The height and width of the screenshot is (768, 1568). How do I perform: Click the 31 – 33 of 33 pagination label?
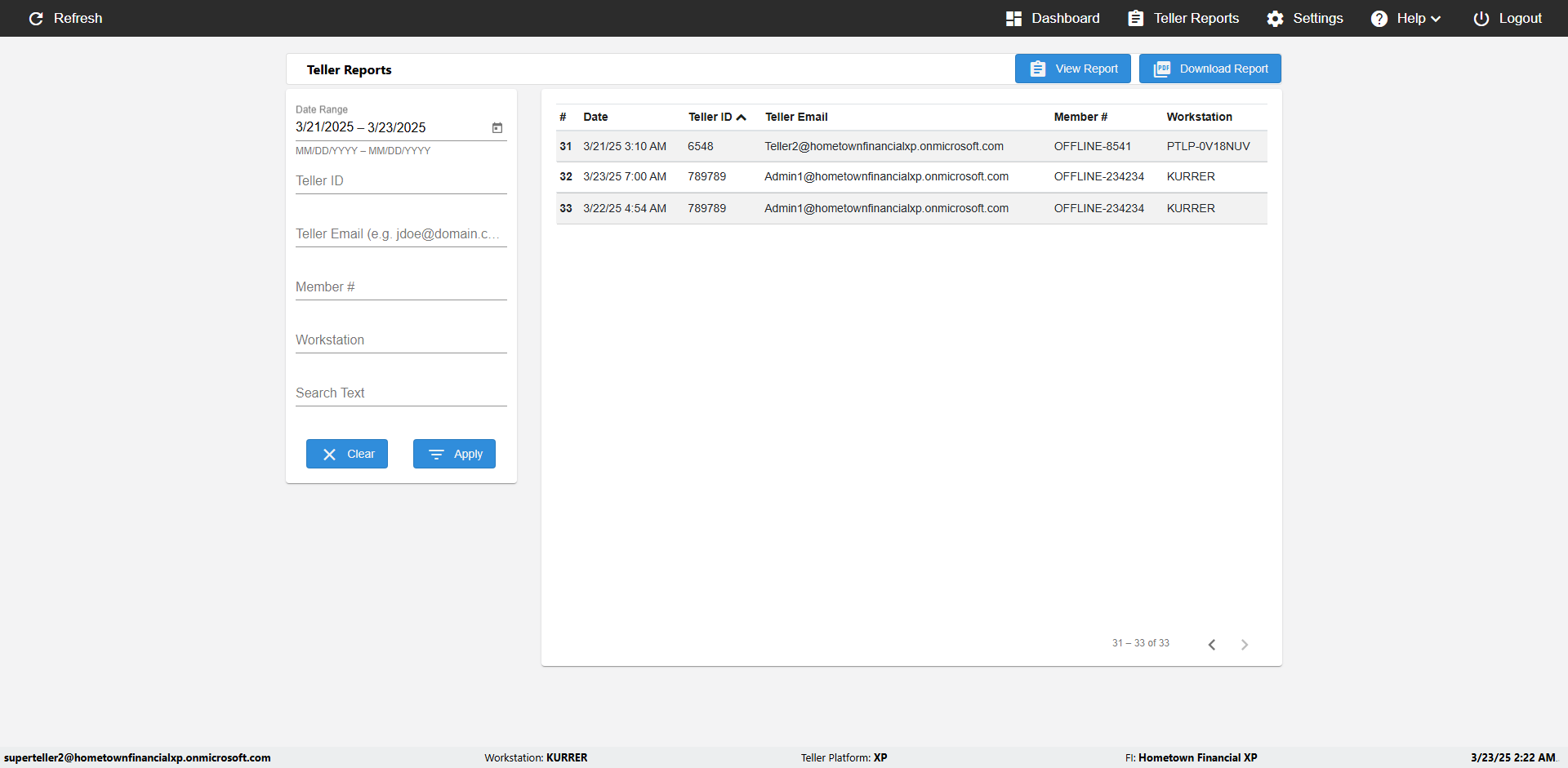pyautogui.click(x=1141, y=643)
